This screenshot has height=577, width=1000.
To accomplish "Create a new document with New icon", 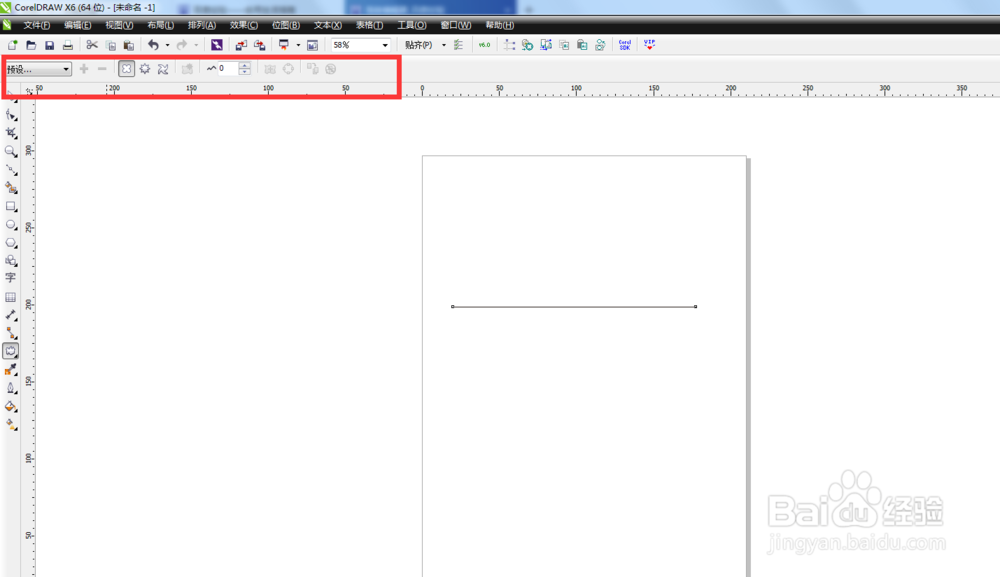I will (x=12, y=45).
